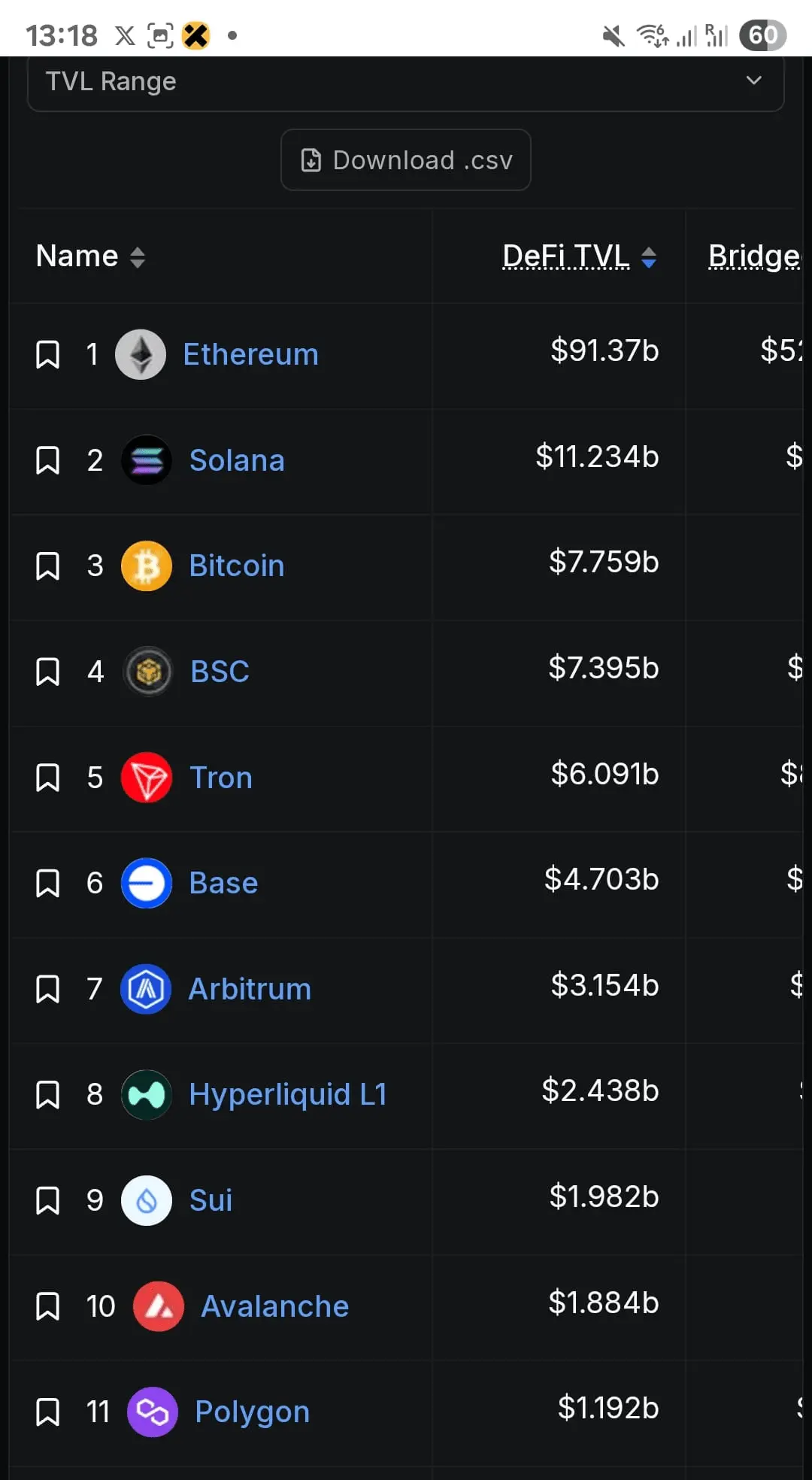Click the Bitcoin logo icon
The width and height of the screenshot is (812, 1480).
click(147, 566)
